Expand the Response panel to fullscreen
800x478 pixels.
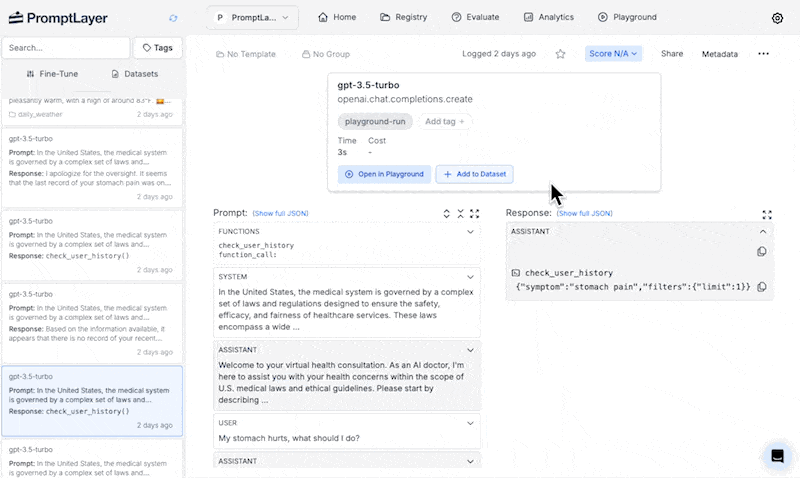[x=767, y=214]
